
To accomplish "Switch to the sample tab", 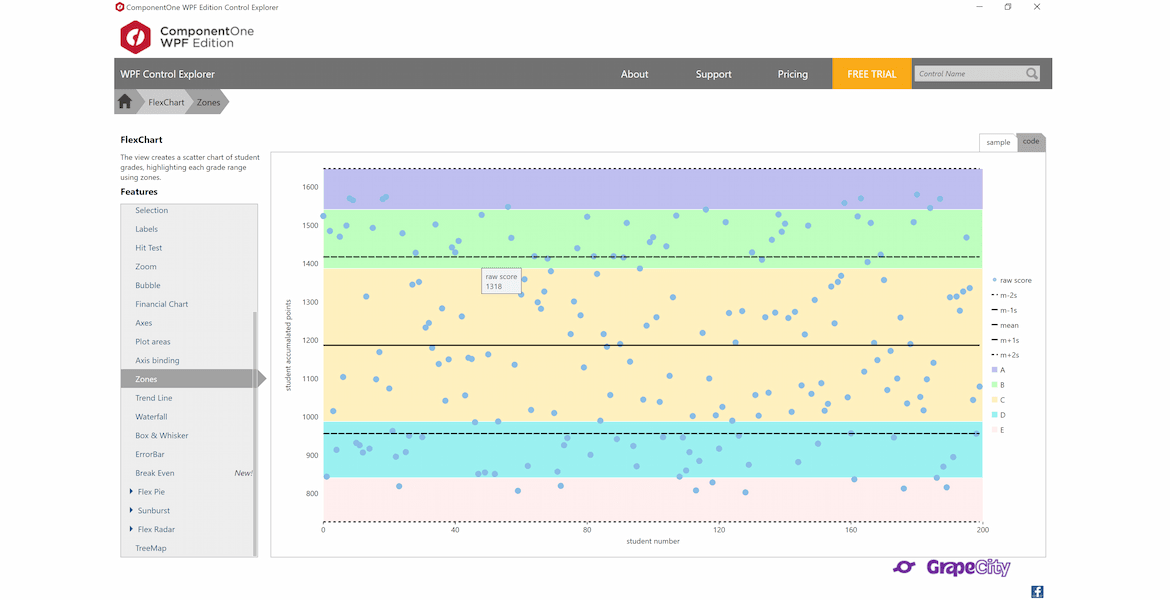I will 998,143.
